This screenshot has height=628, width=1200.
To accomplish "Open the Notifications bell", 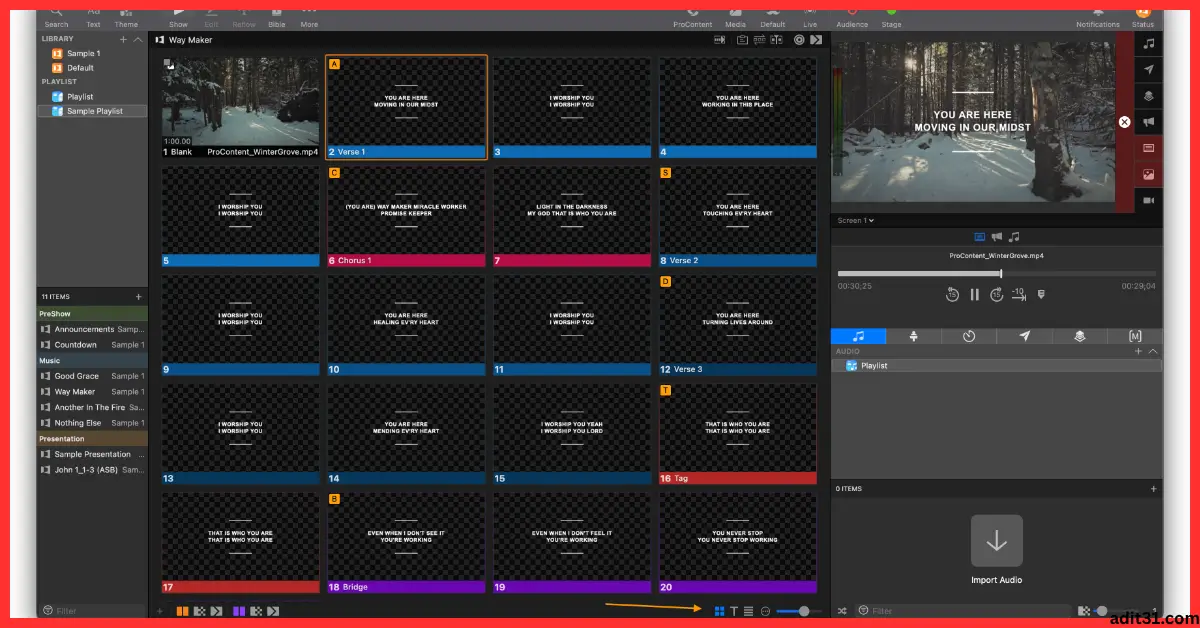I will click(x=1097, y=17).
